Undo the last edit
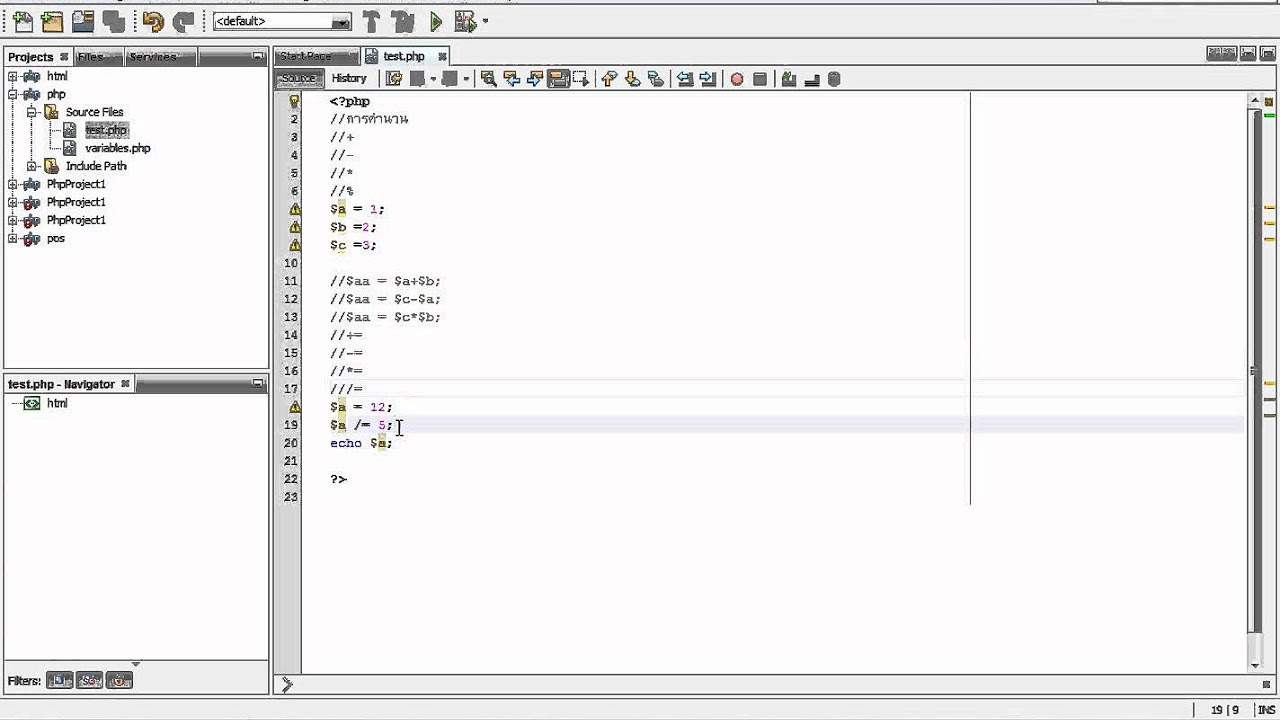The image size is (1280, 720). [x=153, y=21]
